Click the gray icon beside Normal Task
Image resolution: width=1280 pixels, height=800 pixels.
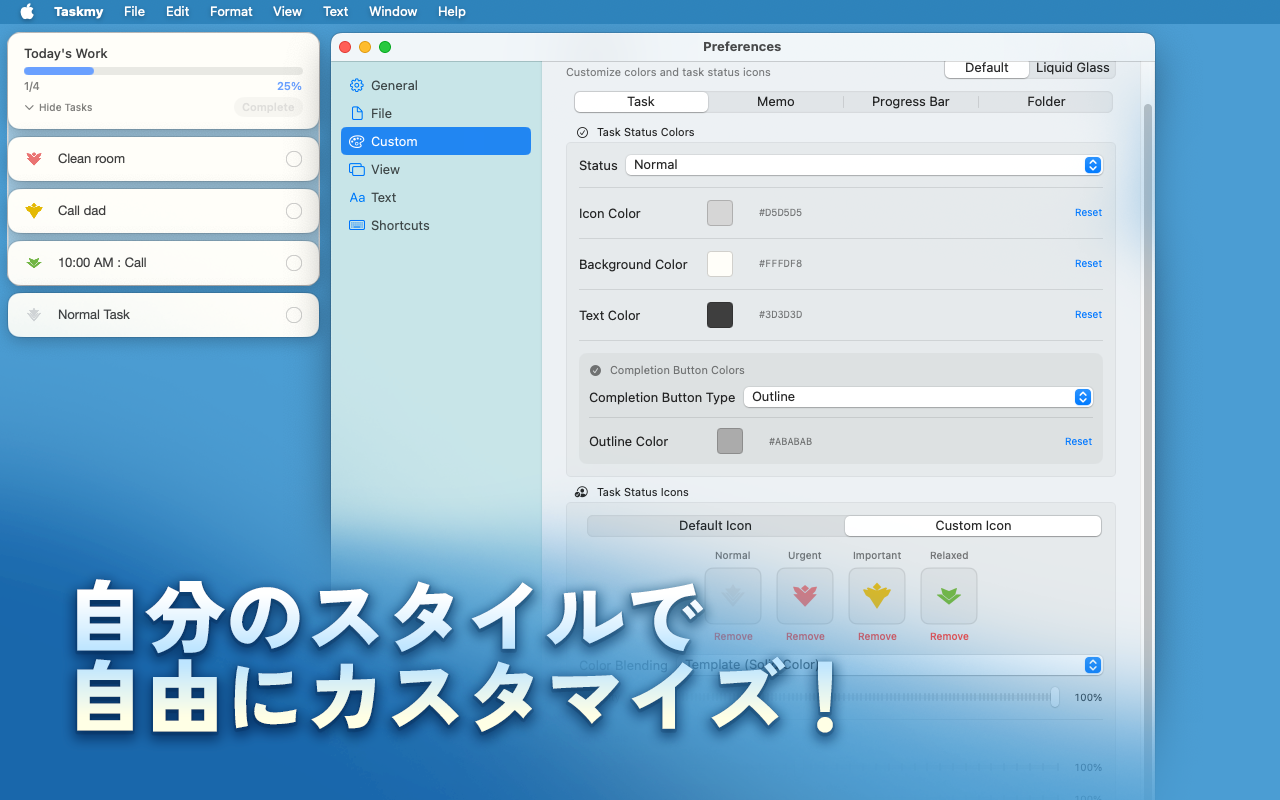[x=34, y=315]
